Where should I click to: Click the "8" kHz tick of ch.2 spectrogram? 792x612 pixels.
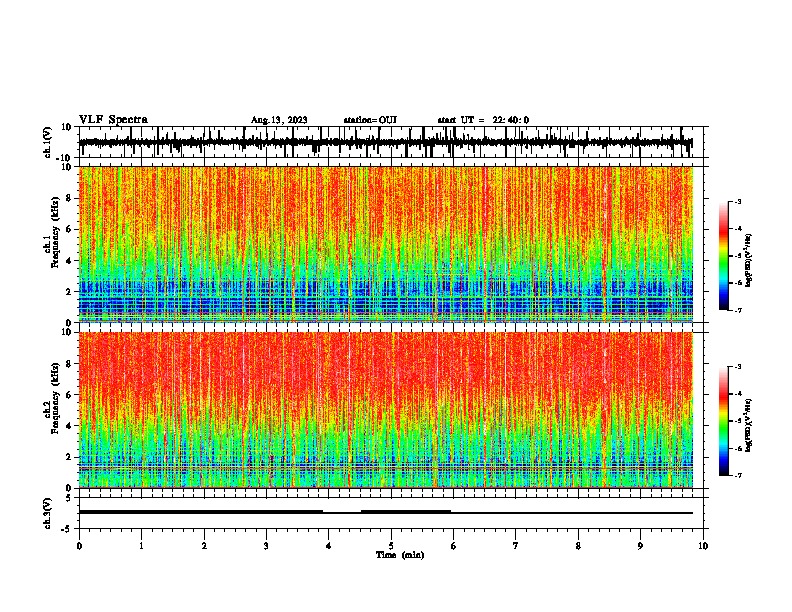(x=69, y=364)
